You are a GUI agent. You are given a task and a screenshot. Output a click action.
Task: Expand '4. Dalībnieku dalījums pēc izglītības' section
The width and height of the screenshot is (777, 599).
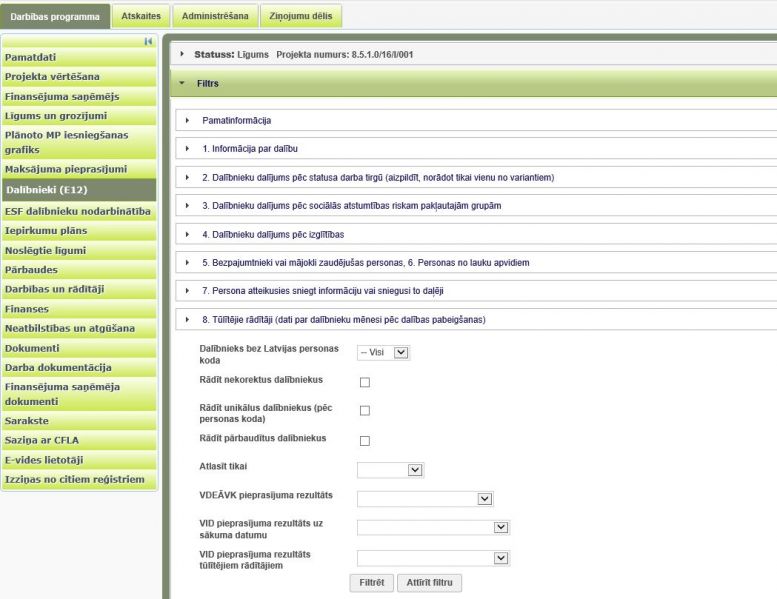point(187,234)
